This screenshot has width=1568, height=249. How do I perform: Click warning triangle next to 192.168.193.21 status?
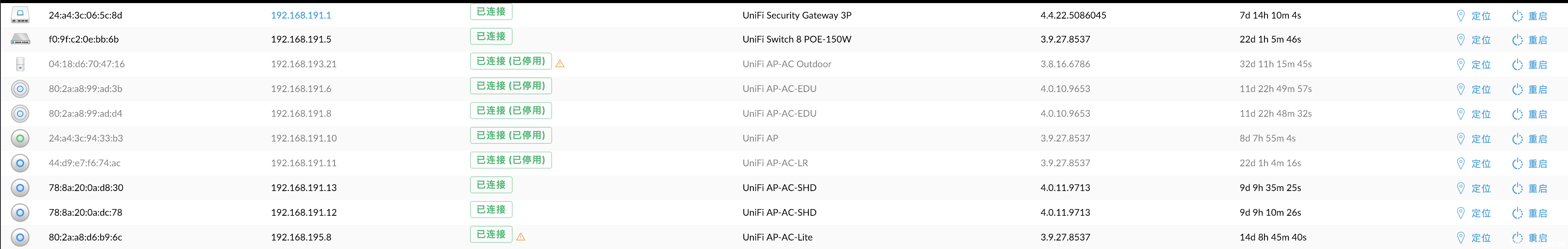560,63
